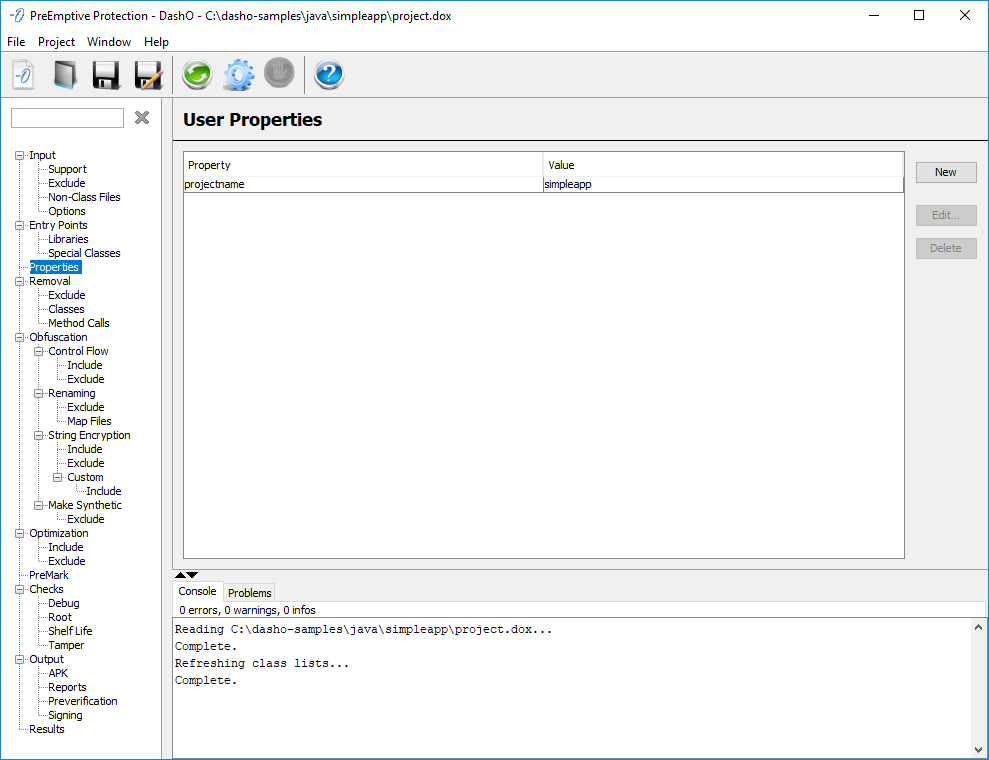Click the green Refresh class lists icon
Image resolution: width=989 pixels, height=760 pixels.
(196, 75)
